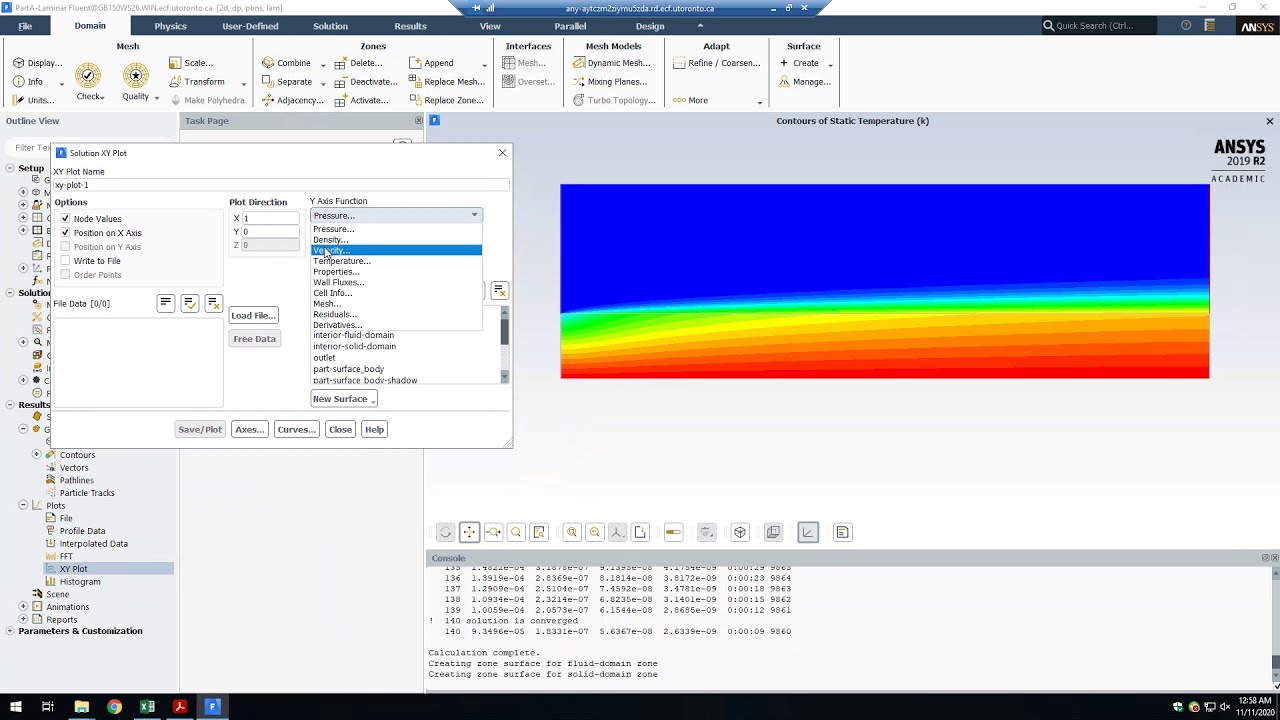The image size is (1280, 720).
Task: Open the File menu
Action: [x=25, y=26]
